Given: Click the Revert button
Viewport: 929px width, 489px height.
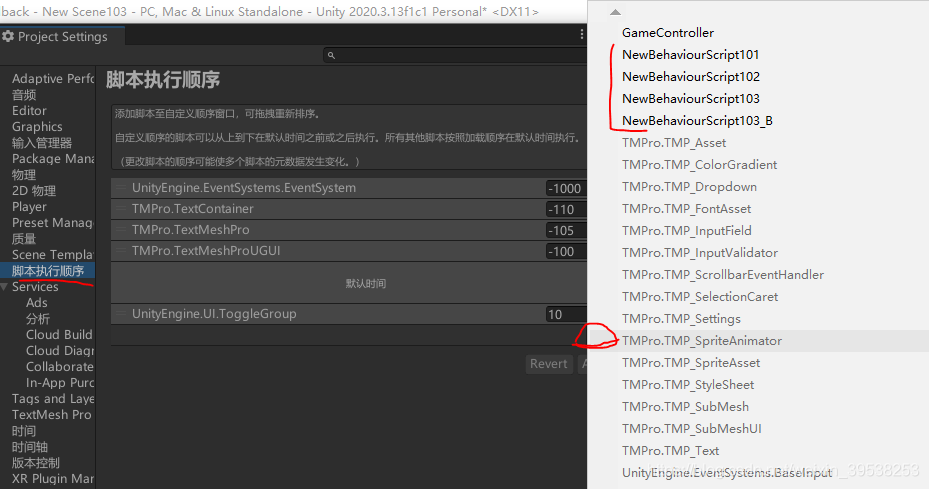Looking at the screenshot, I should [x=549, y=364].
